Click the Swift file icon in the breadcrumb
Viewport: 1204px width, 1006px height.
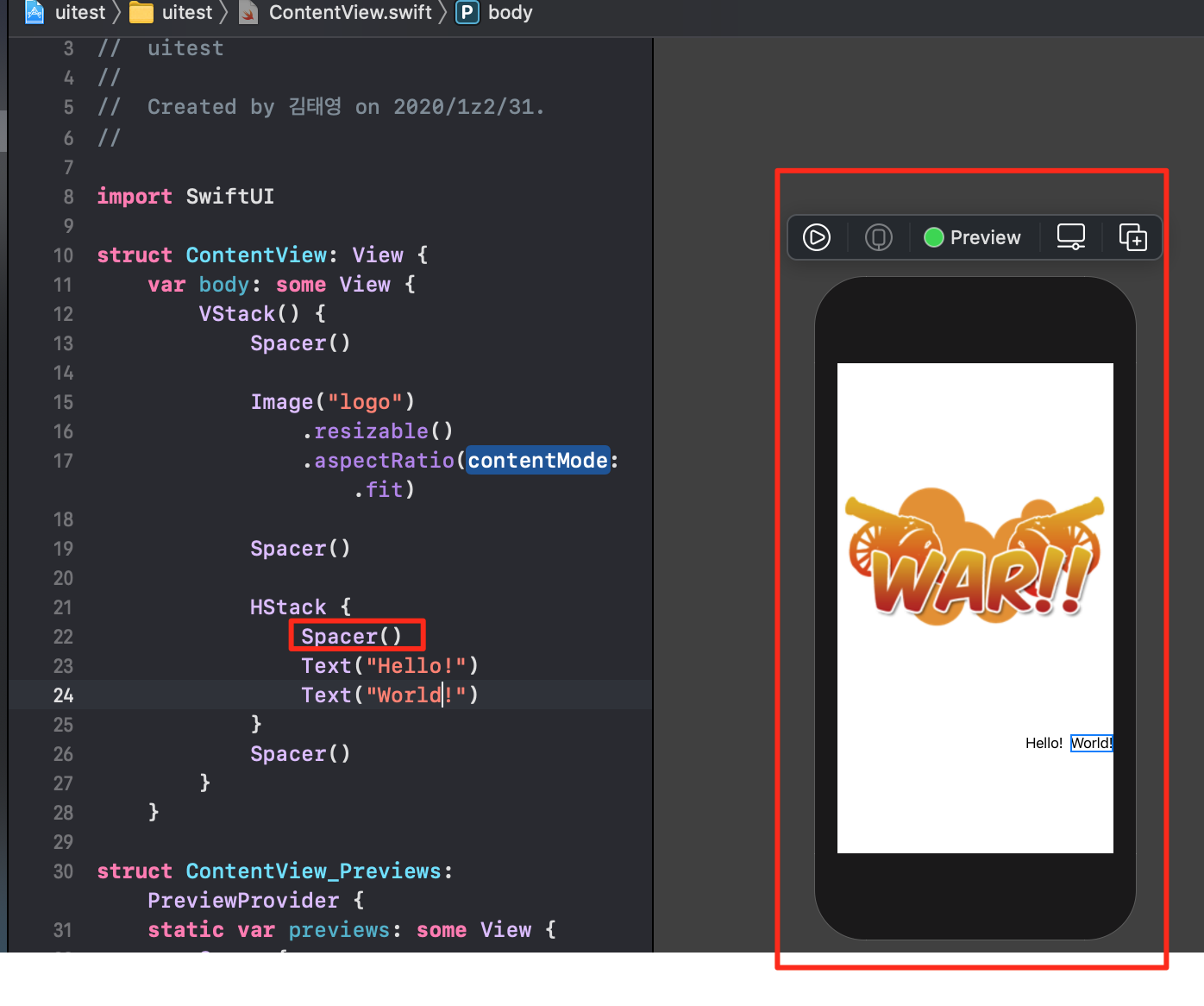(248, 12)
